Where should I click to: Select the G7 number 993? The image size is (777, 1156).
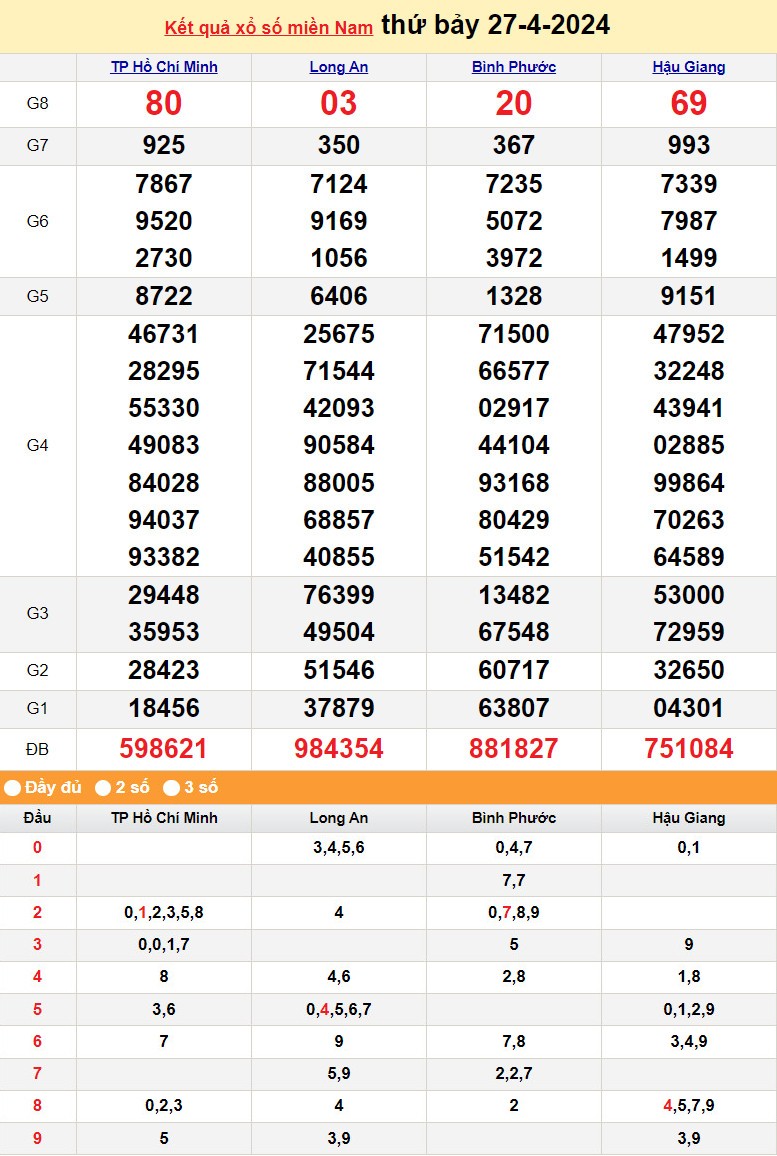[689, 146]
